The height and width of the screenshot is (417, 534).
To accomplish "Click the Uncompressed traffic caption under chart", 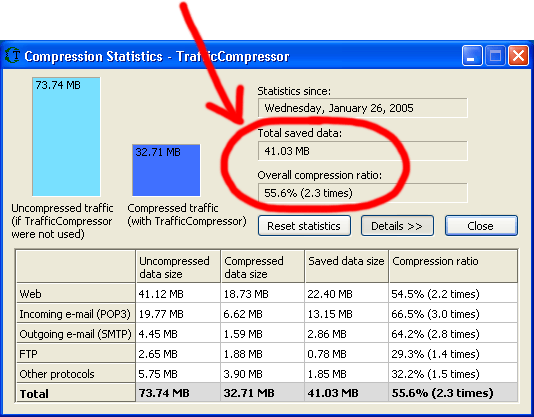I will tap(62, 221).
